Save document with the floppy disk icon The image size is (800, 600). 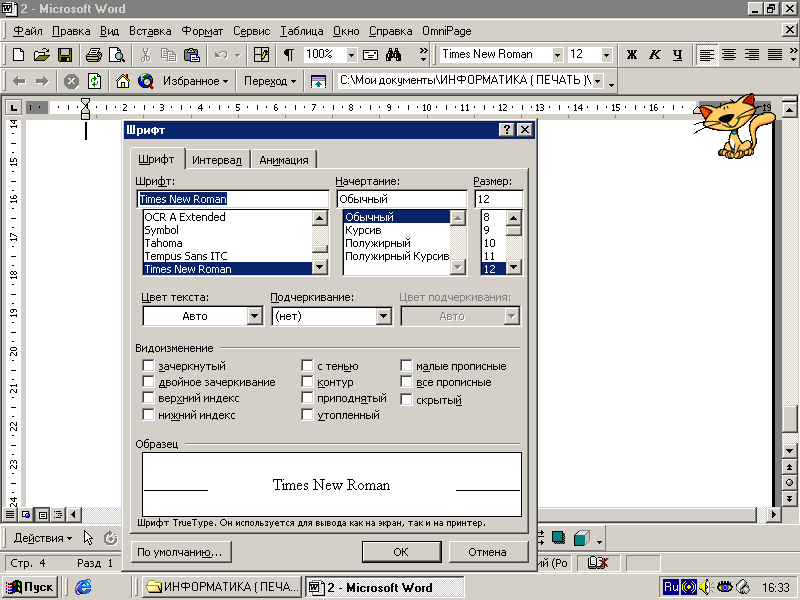65,55
